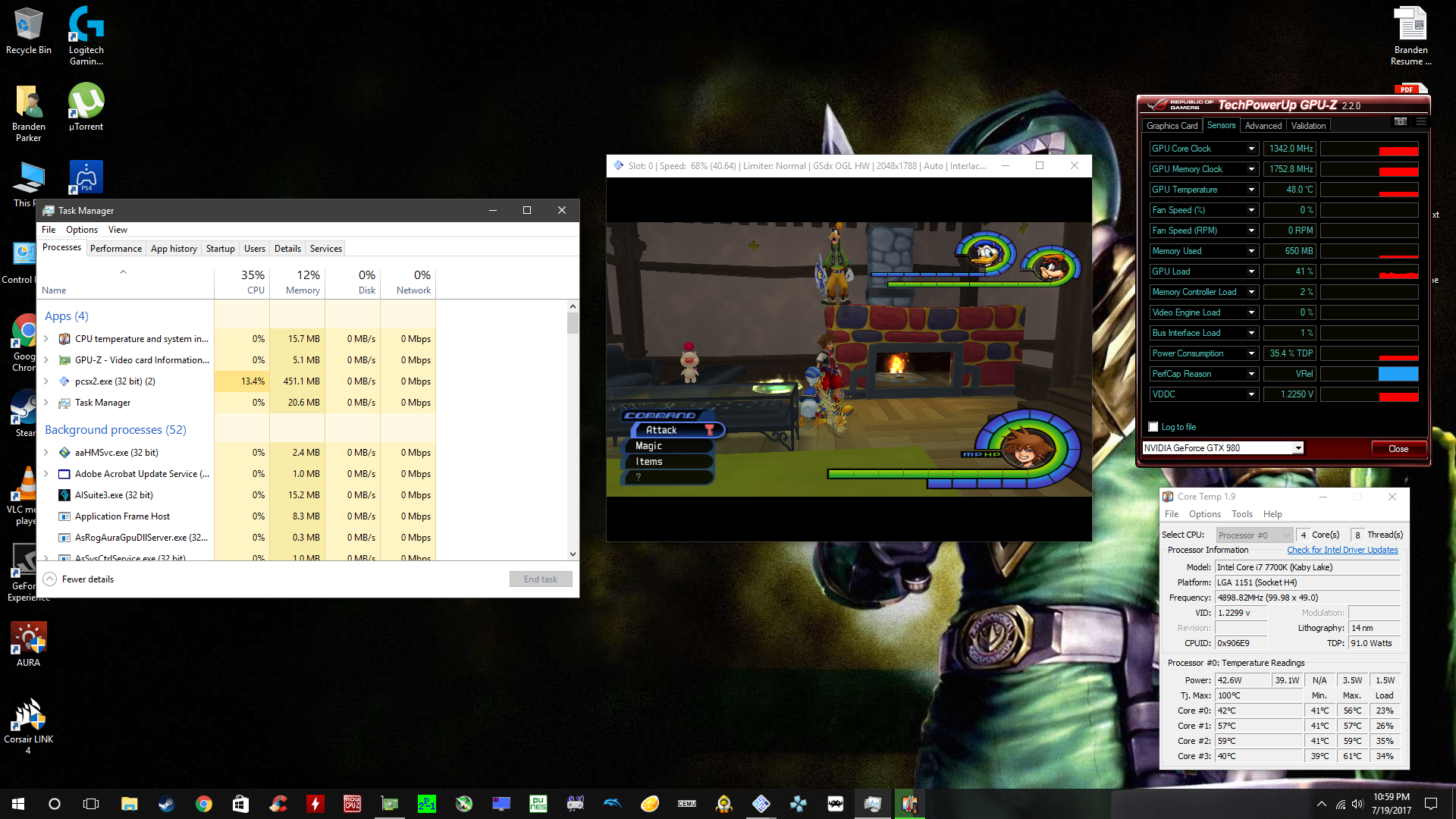1456x819 pixels.
Task: Click the Task View taskbar button
Action: pyautogui.click(x=91, y=804)
